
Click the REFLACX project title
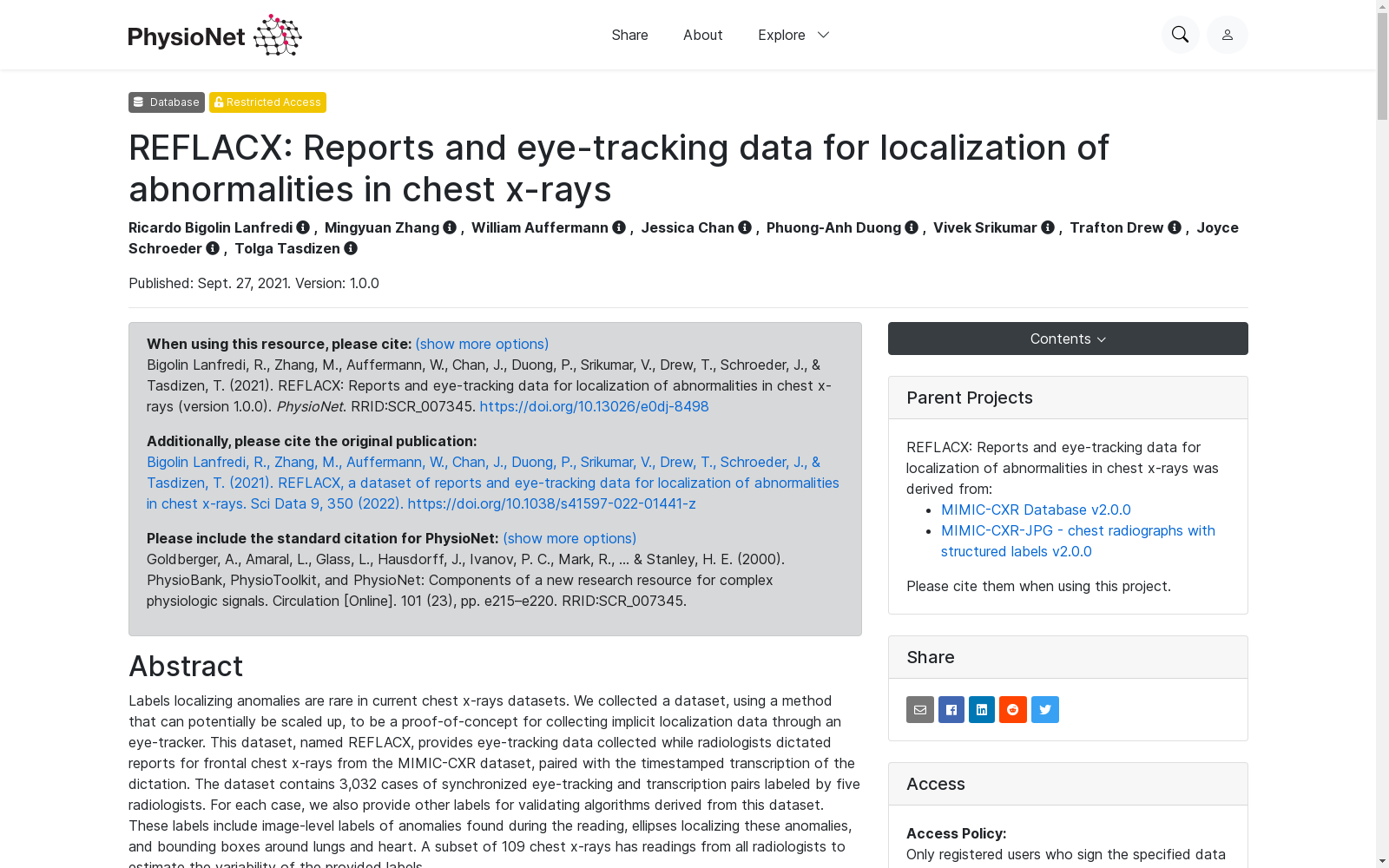(x=619, y=168)
